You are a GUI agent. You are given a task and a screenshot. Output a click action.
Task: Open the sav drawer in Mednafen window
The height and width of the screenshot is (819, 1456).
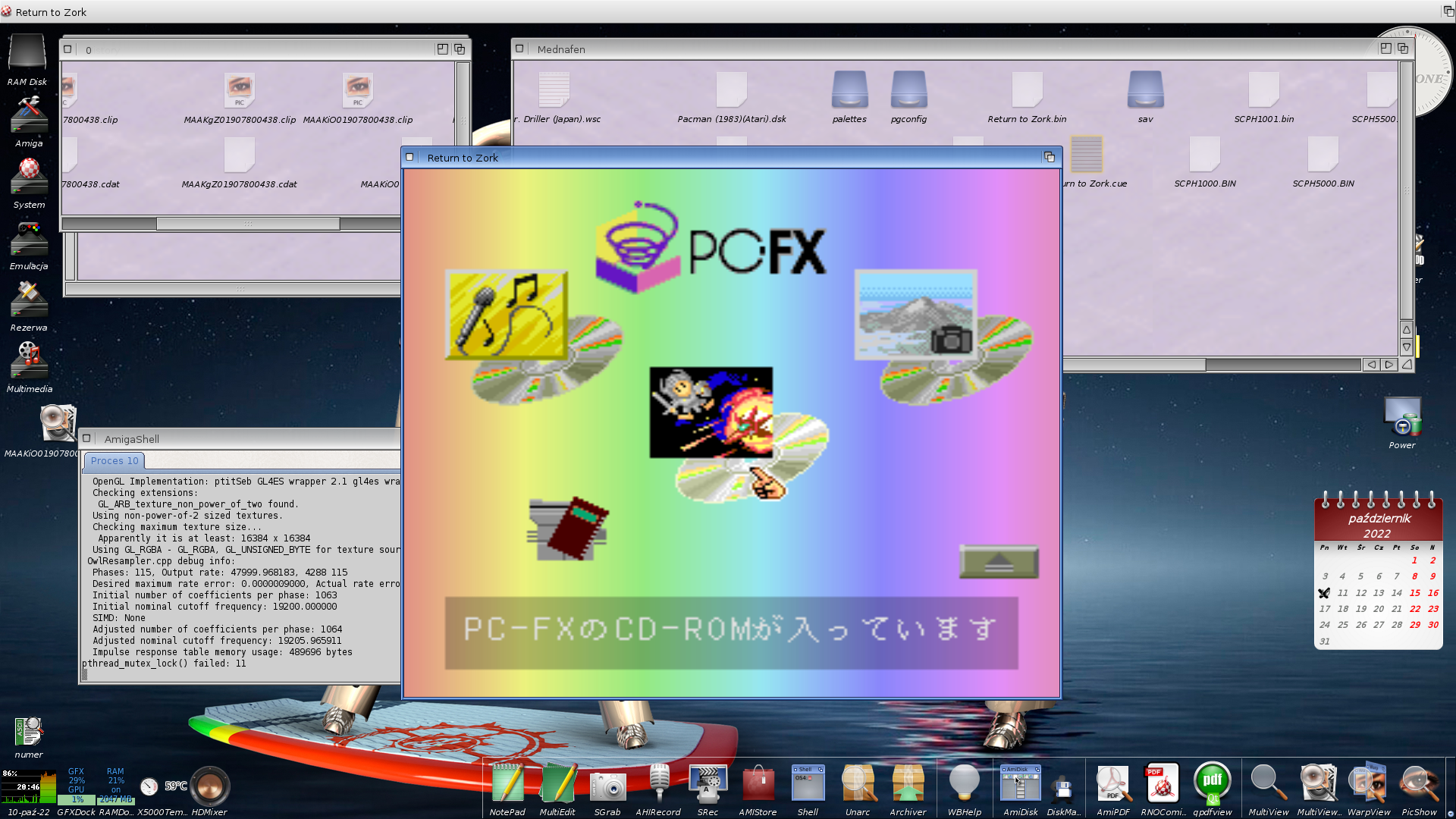click(x=1145, y=97)
